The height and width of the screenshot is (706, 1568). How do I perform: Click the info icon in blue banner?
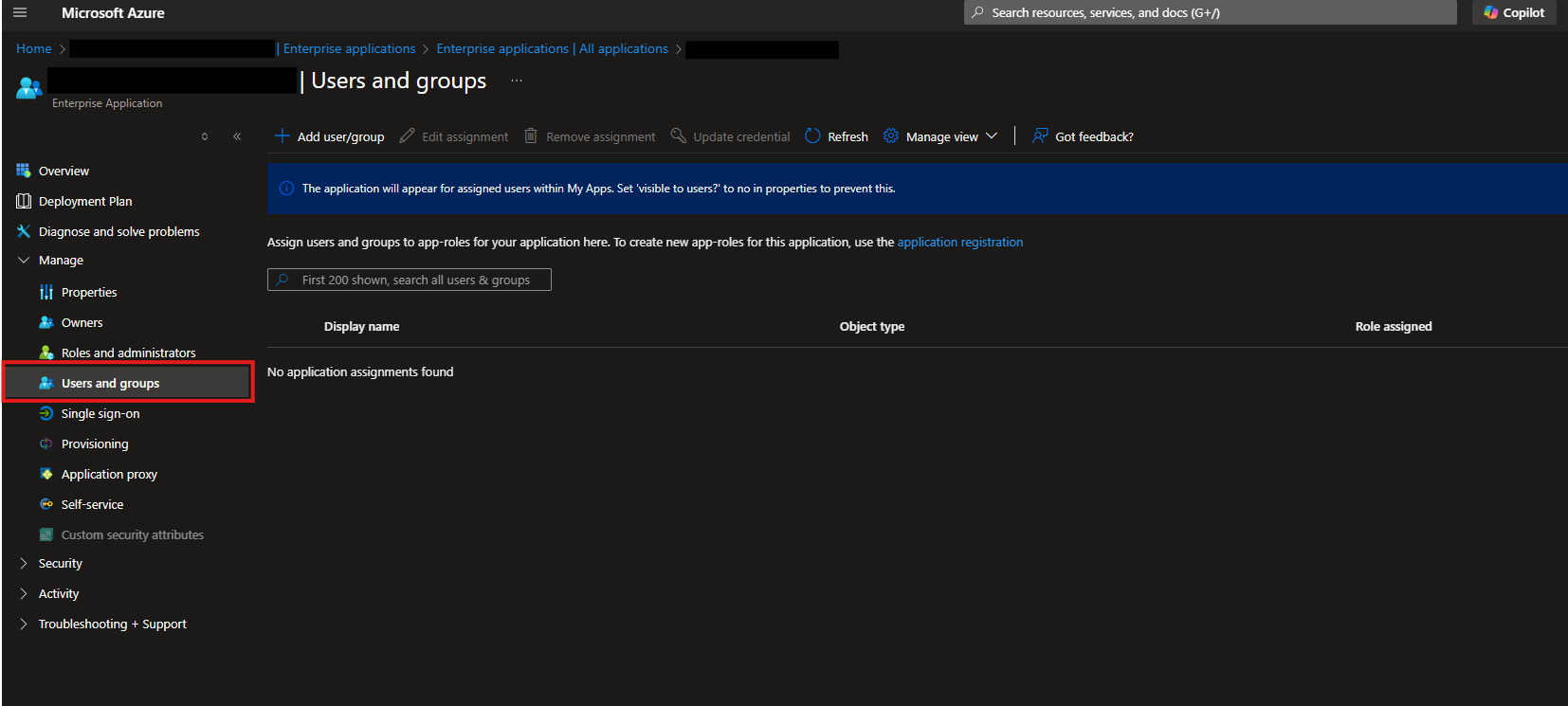tap(286, 189)
